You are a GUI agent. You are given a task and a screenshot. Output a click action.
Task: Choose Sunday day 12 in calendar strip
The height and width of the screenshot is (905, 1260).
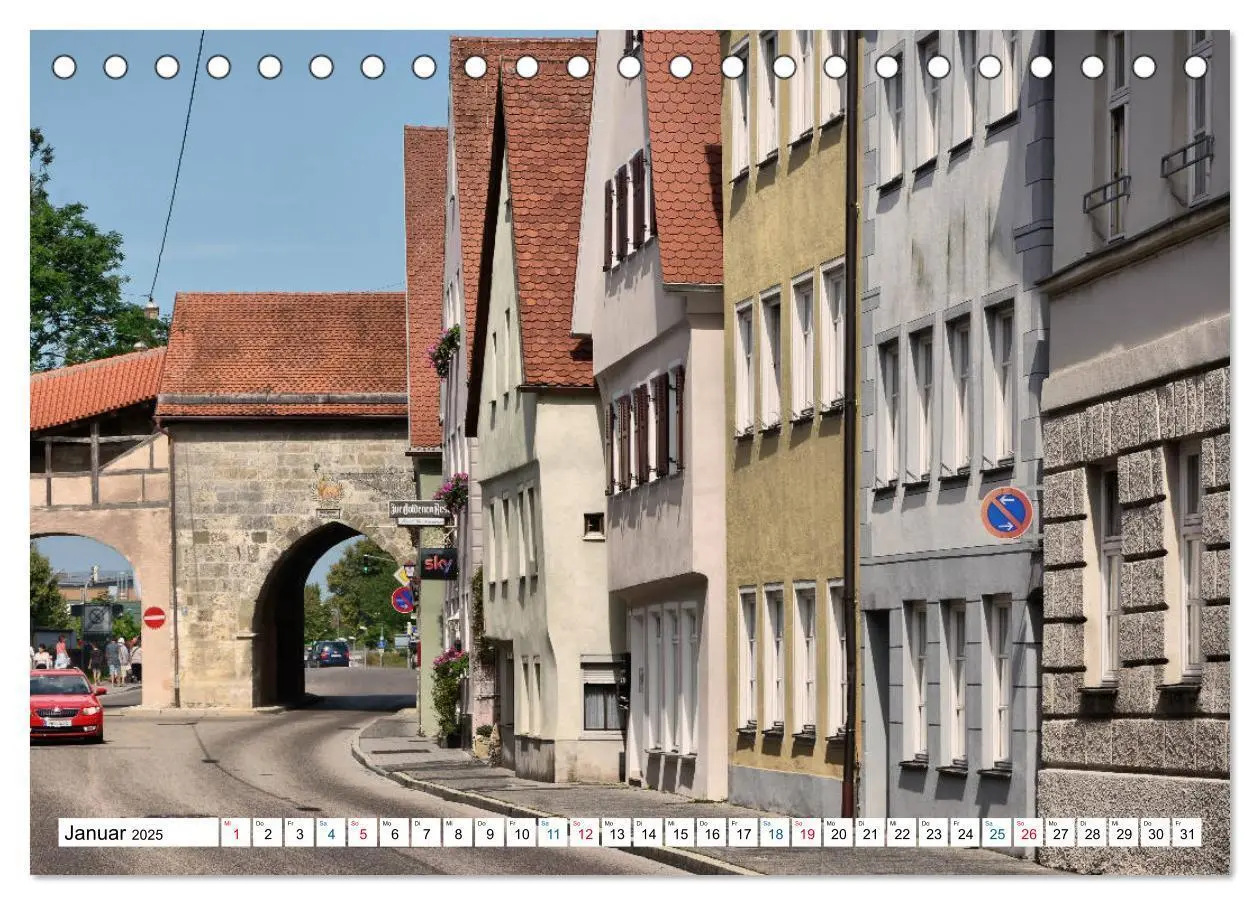pyautogui.click(x=584, y=832)
